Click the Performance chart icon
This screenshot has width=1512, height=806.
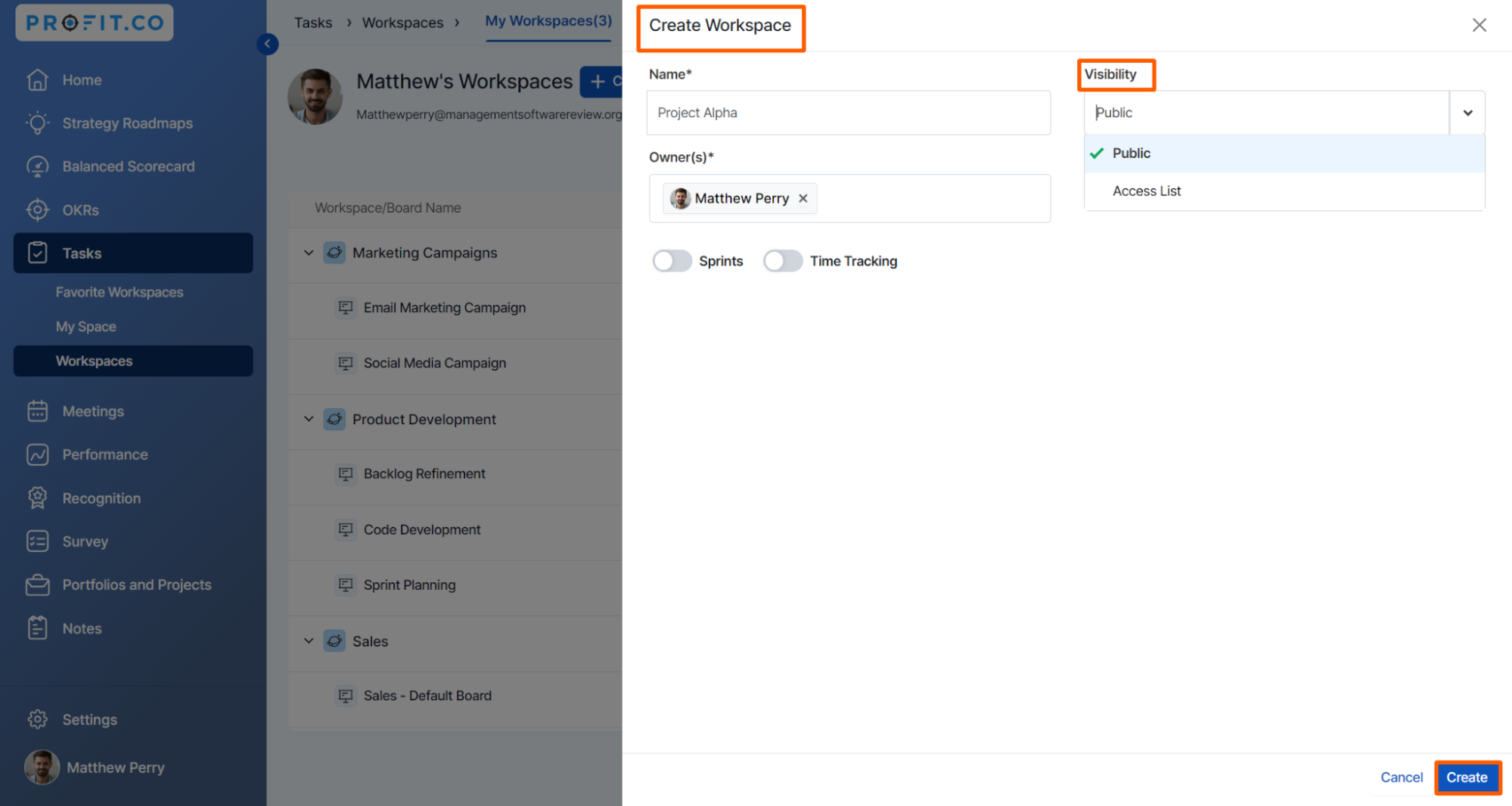[x=37, y=454]
